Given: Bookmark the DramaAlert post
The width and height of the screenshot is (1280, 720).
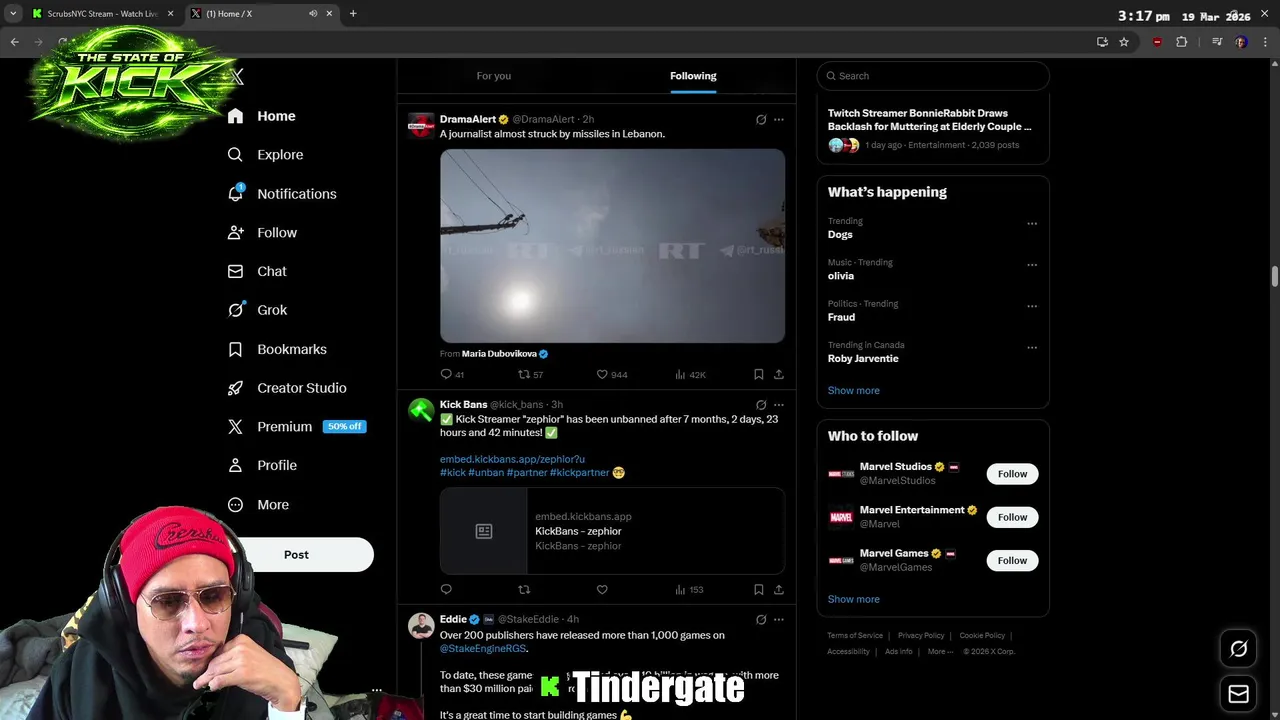Looking at the screenshot, I should (759, 374).
